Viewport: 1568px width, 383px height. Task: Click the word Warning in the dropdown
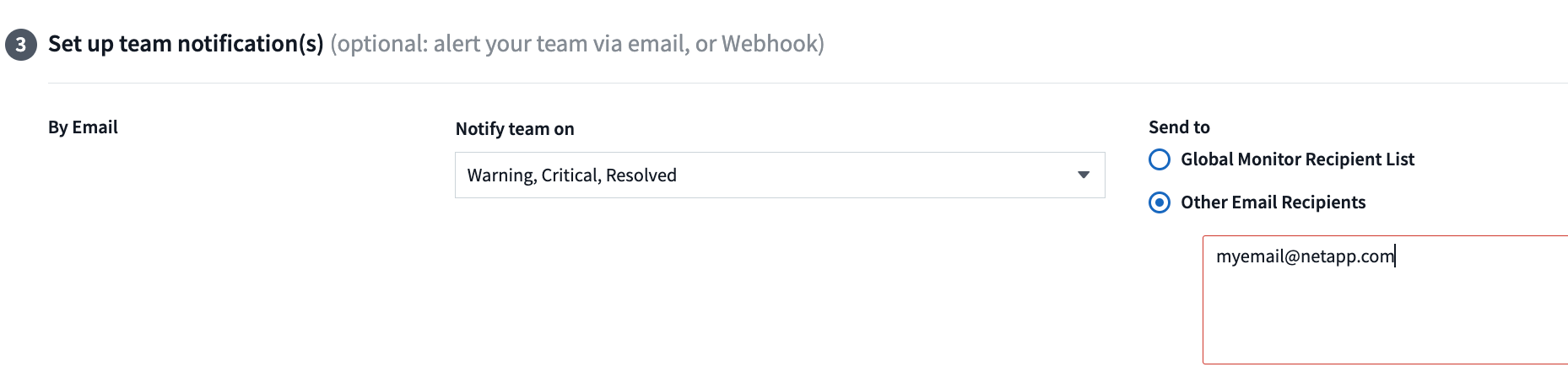point(501,175)
